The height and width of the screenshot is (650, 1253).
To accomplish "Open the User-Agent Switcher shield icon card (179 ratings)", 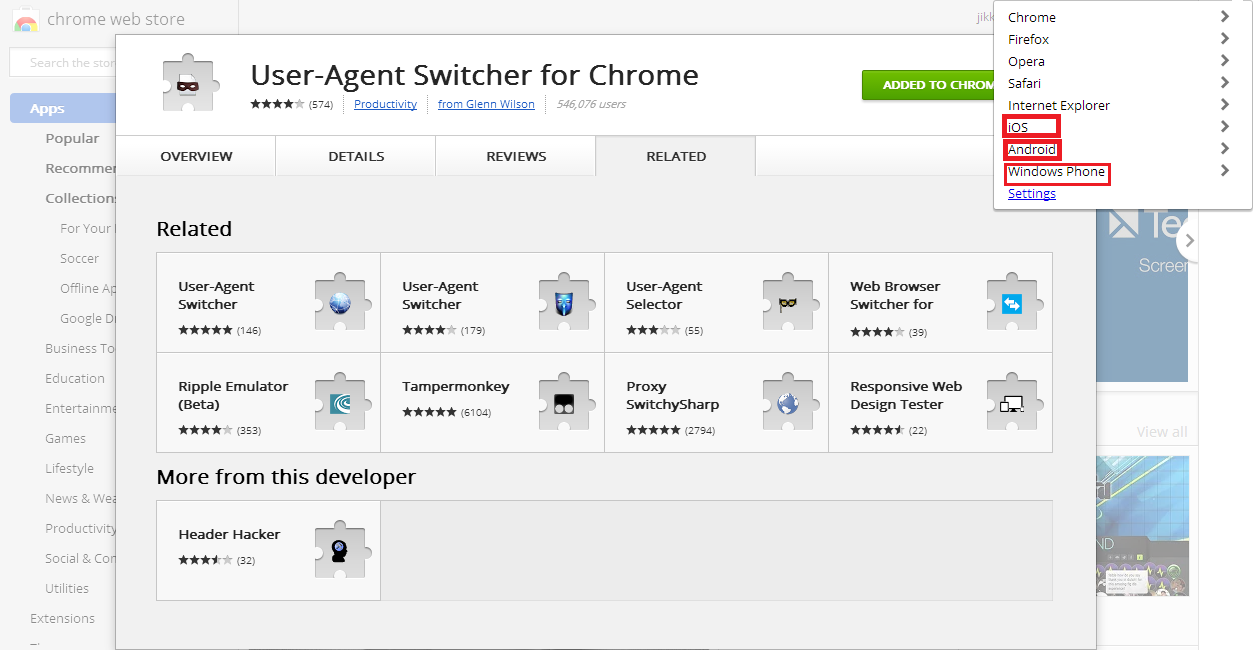I will point(492,302).
